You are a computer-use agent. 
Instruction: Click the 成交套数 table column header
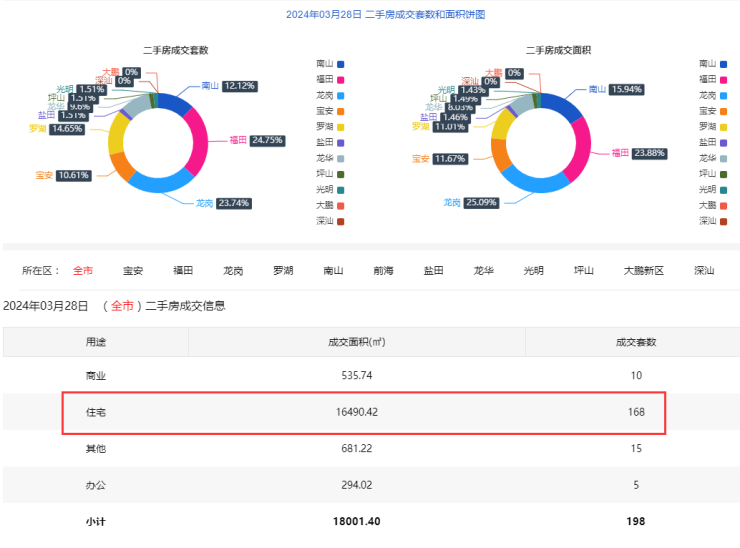[635, 342]
